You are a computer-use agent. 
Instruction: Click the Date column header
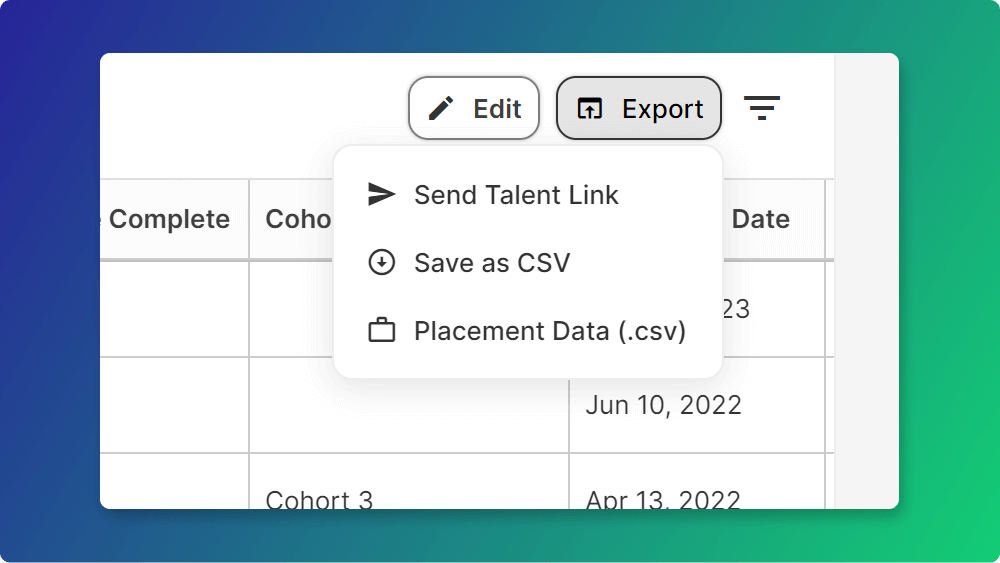pyautogui.click(x=761, y=219)
